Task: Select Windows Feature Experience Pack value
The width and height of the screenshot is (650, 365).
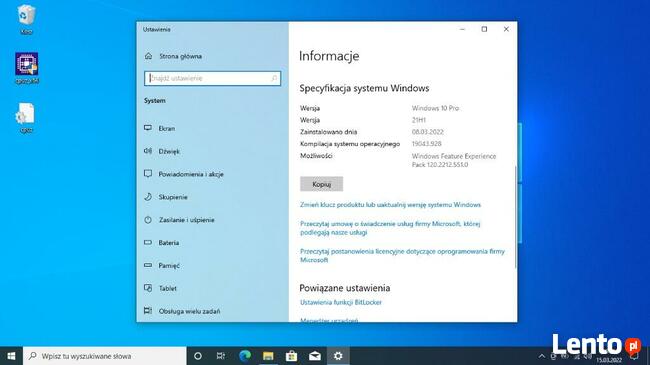Action: click(x=454, y=161)
